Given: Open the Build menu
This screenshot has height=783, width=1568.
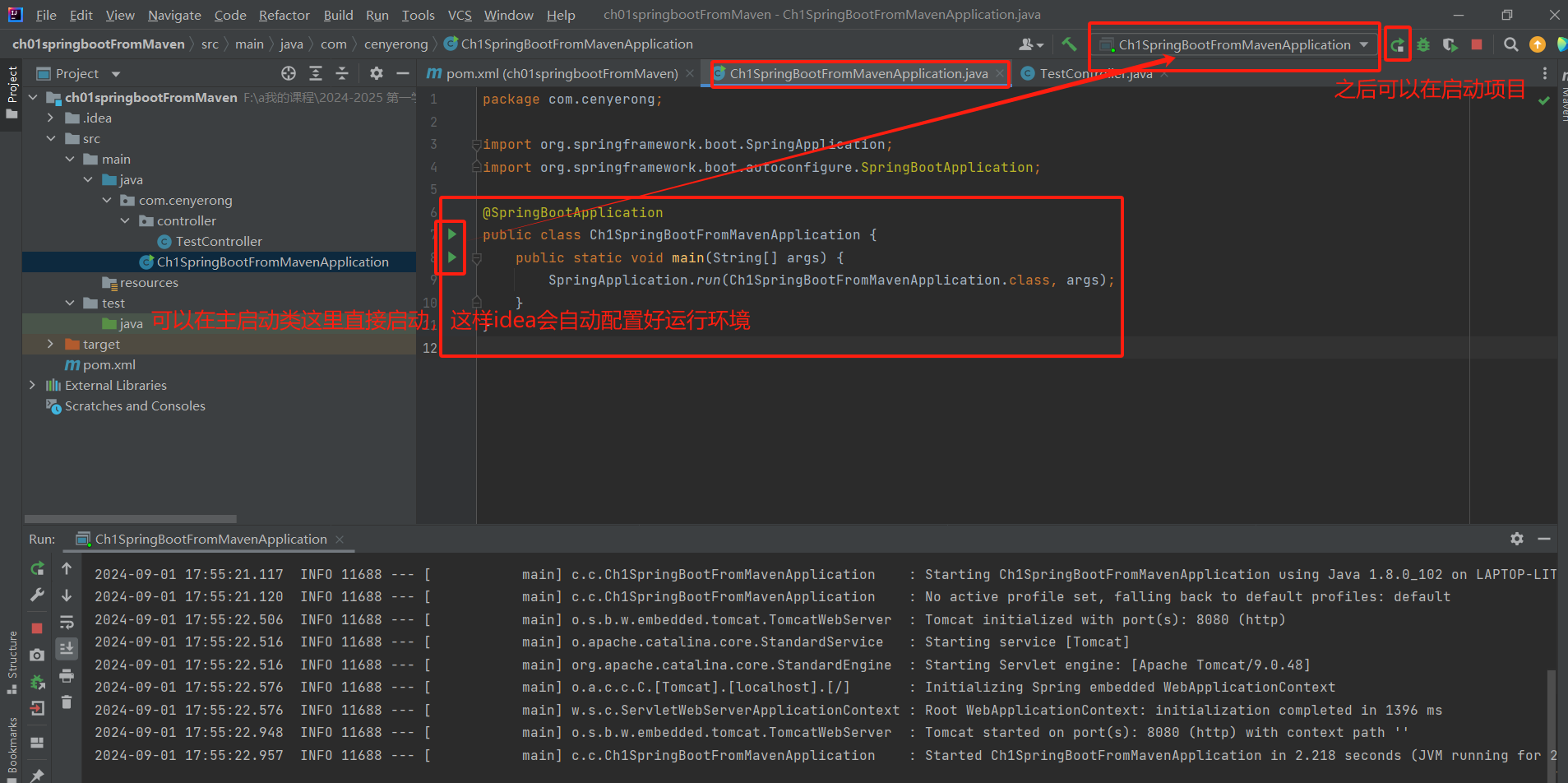Looking at the screenshot, I should (x=338, y=15).
